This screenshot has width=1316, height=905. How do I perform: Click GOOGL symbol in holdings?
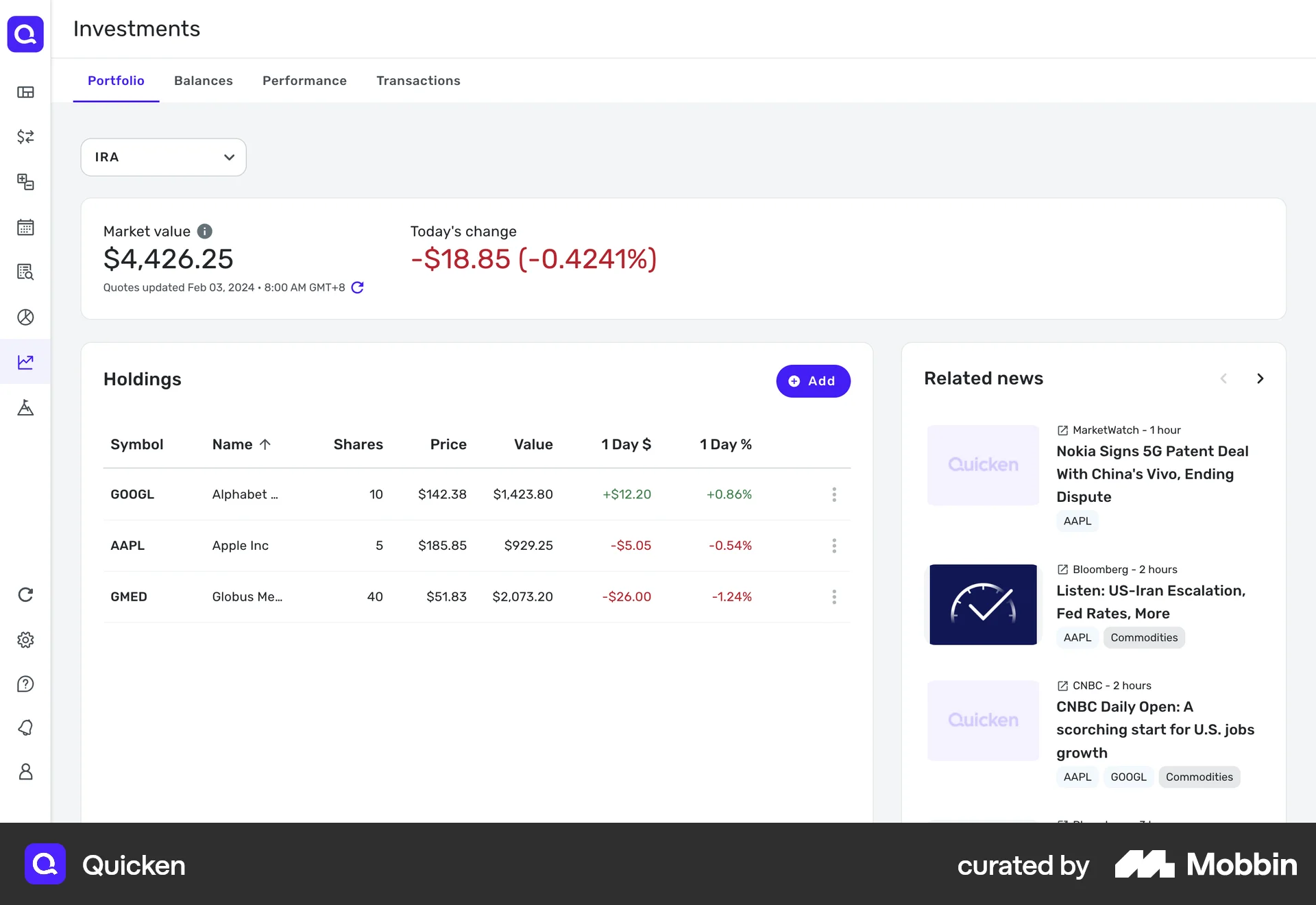(x=132, y=494)
